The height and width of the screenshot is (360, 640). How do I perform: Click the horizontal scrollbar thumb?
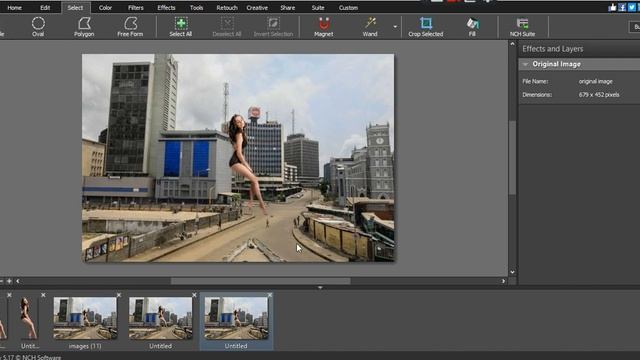click(x=260, y=281)
